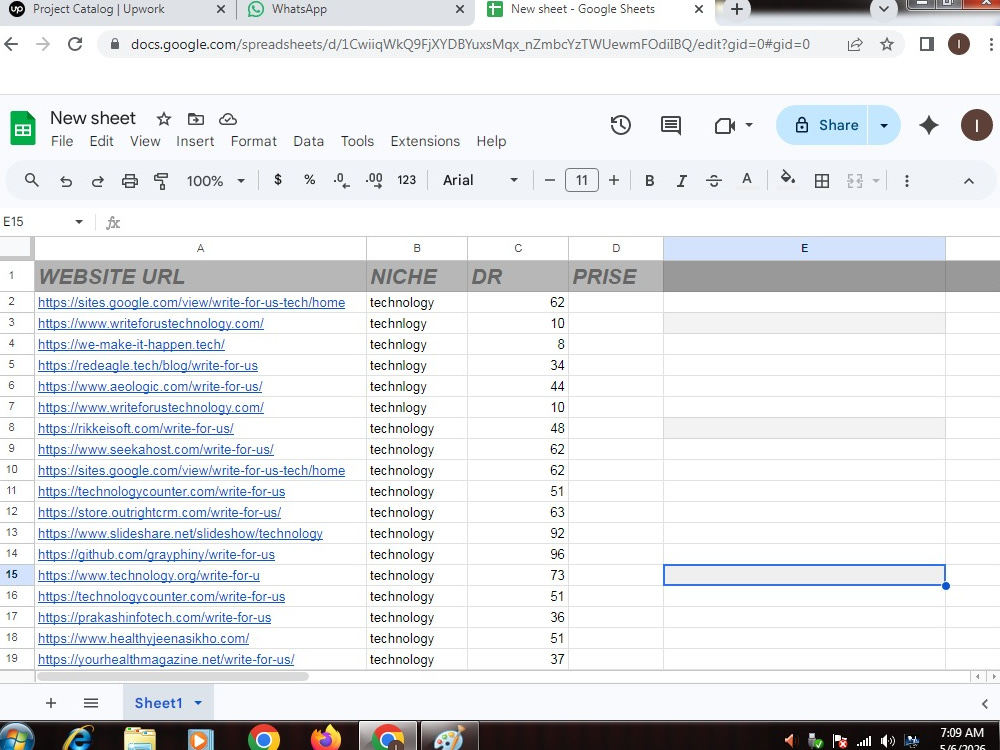Click the font size field showing 11

point(582,180)
